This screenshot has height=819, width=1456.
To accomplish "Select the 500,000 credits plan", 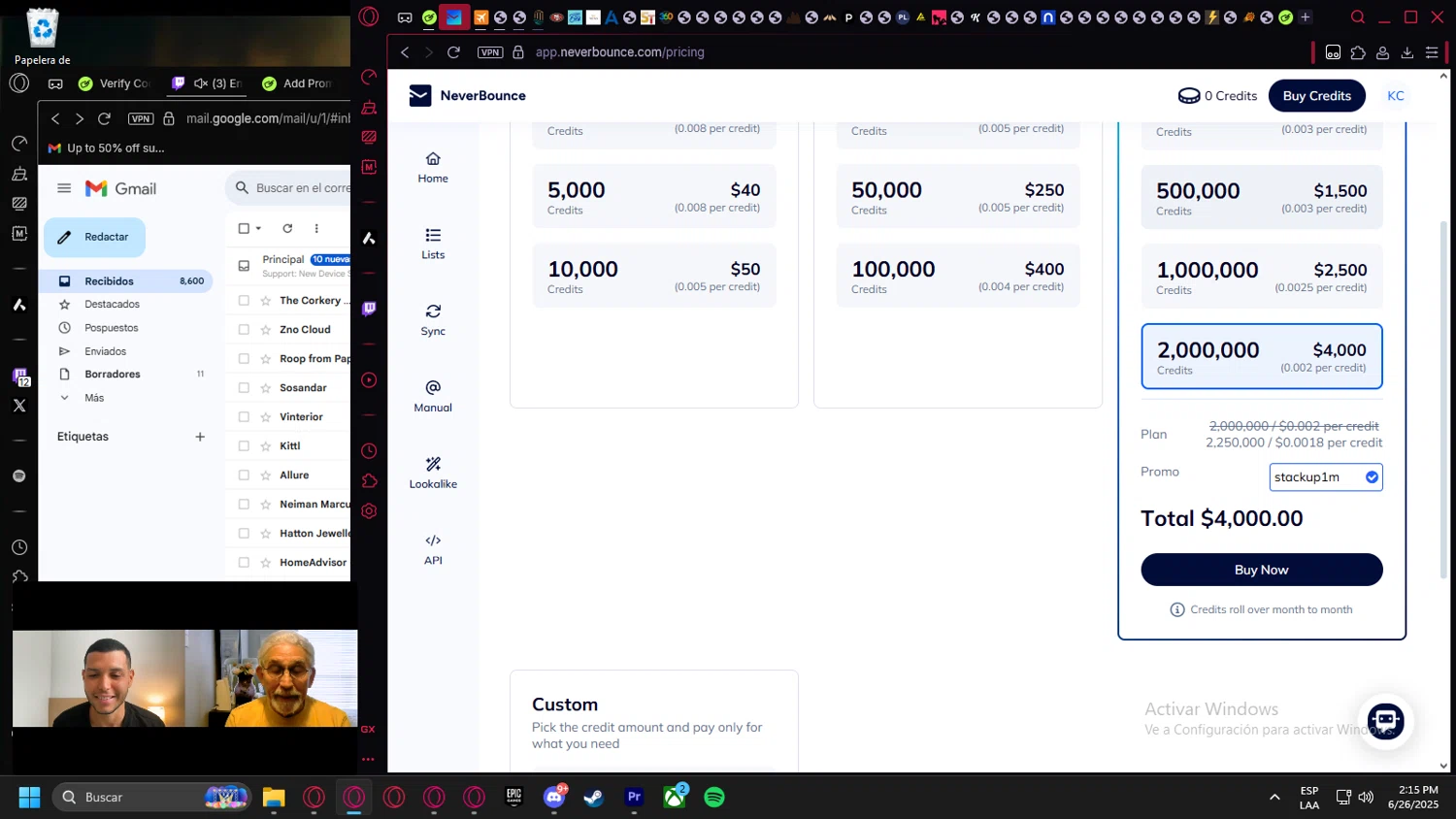I will pos(1262,197).
